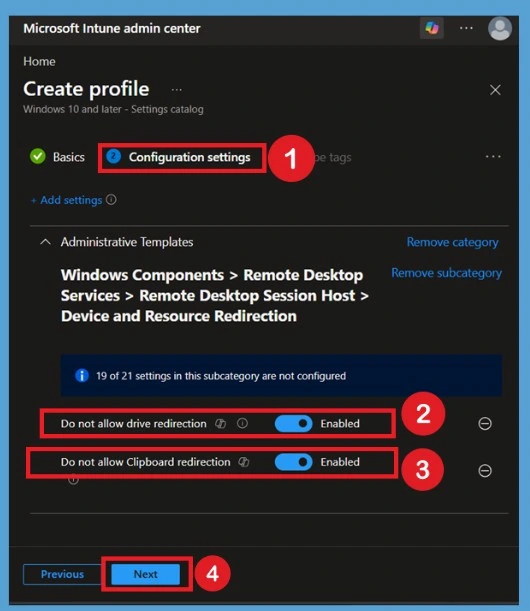Click Enabled label for Clipboard redirection
This screenshot has height=611, width=530.
click(x=340, y=462)
